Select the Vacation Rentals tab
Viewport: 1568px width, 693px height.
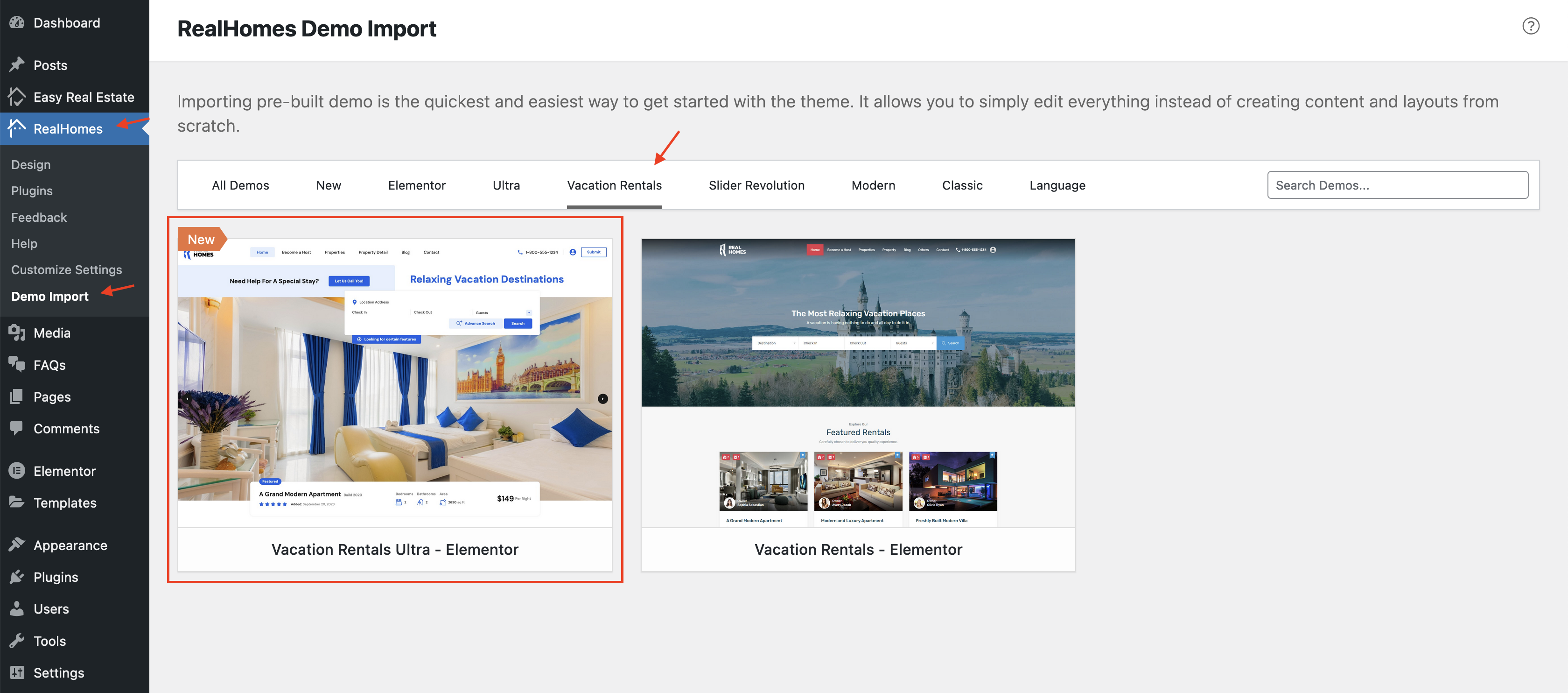(614, 185)
